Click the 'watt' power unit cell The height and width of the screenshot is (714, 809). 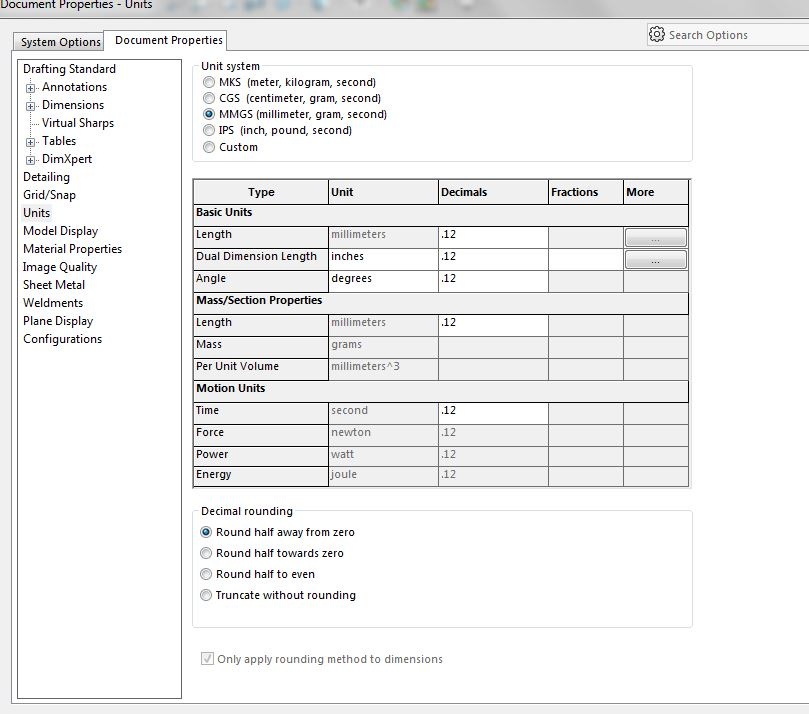[383, 457]
